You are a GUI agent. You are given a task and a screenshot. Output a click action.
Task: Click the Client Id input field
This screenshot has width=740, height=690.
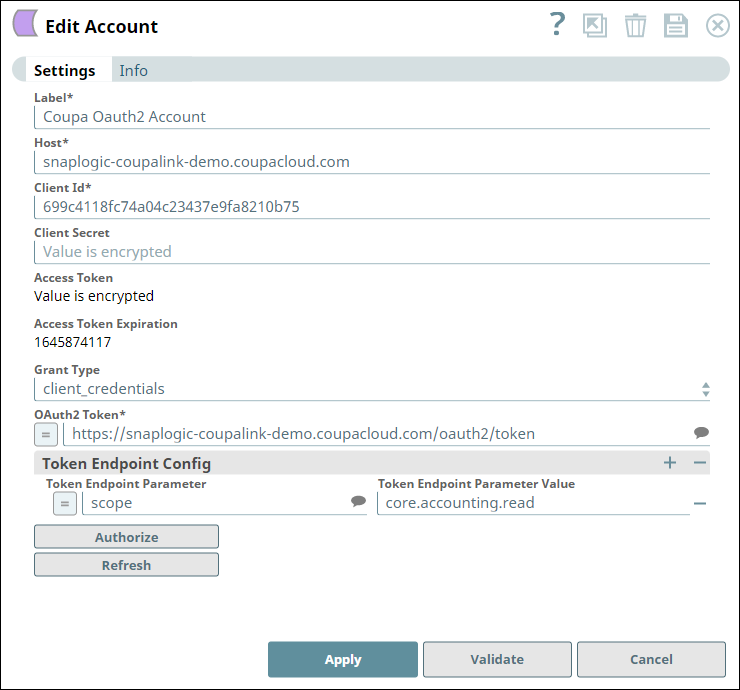pos(372,207)
